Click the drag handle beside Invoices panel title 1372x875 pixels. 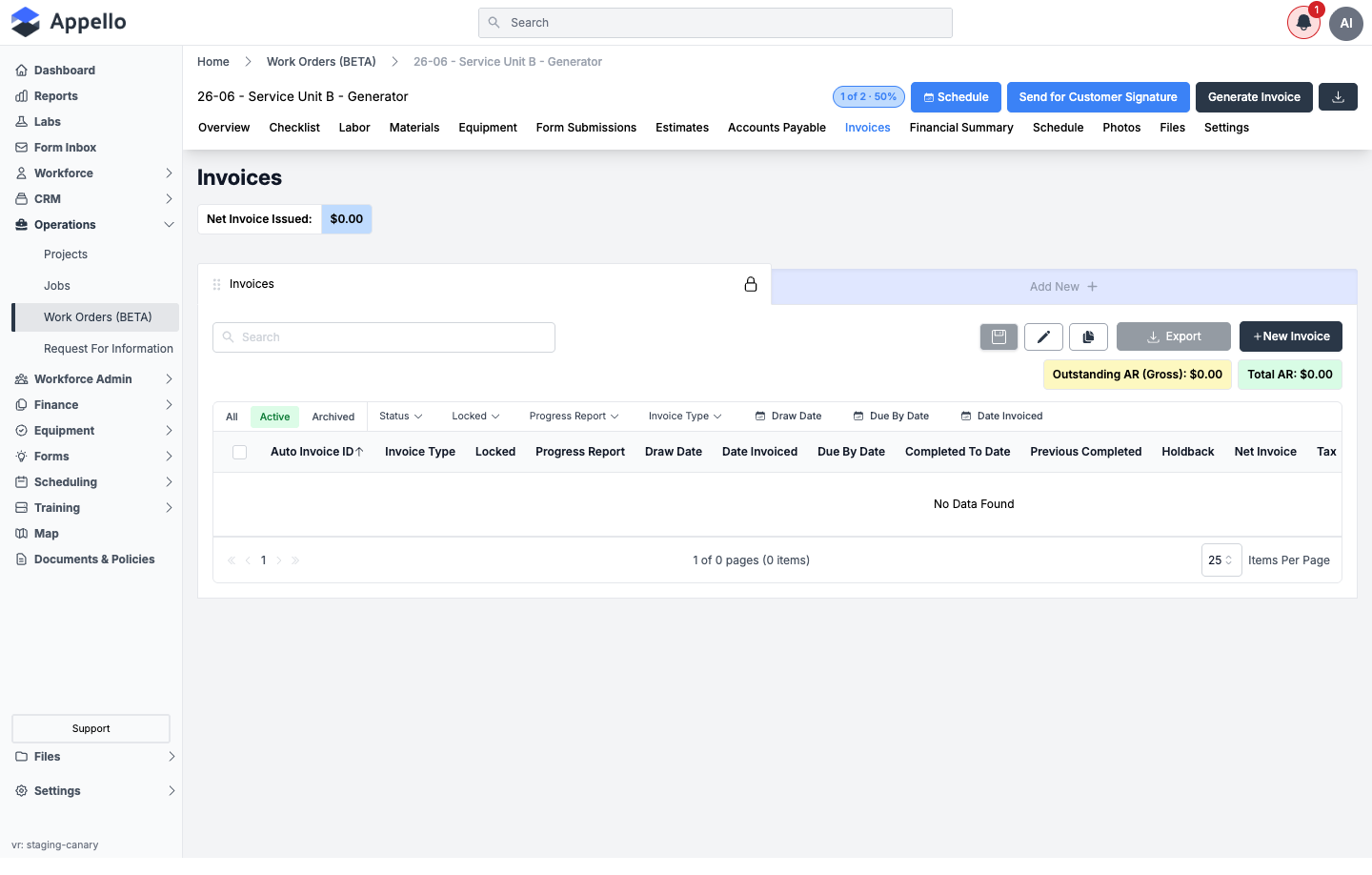(216, 284)
